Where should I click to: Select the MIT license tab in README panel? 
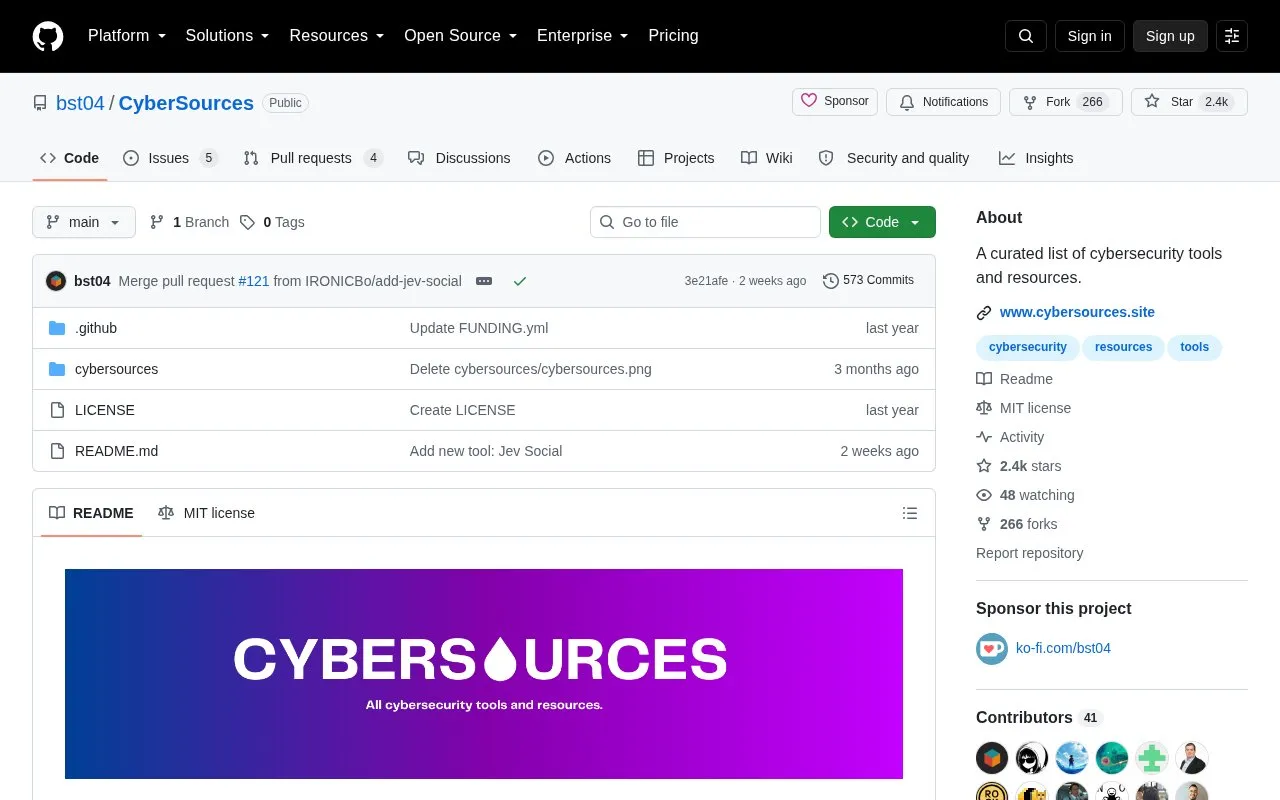(x=206, y=513)
